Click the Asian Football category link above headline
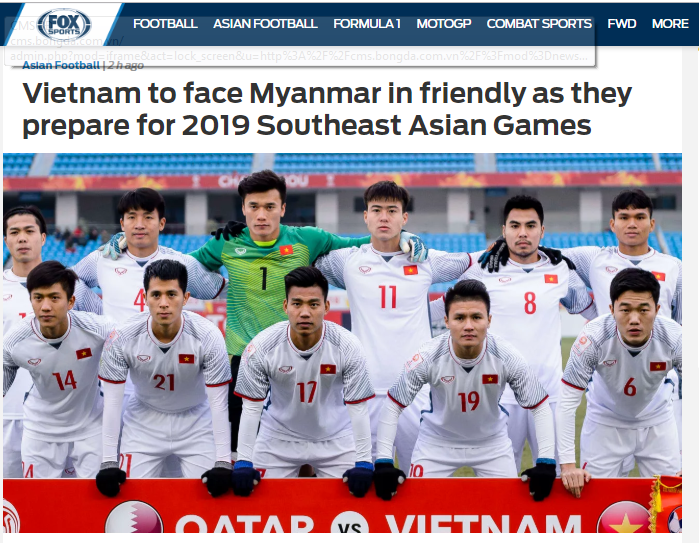Screen dimensions: 699x543 [61, 66]
